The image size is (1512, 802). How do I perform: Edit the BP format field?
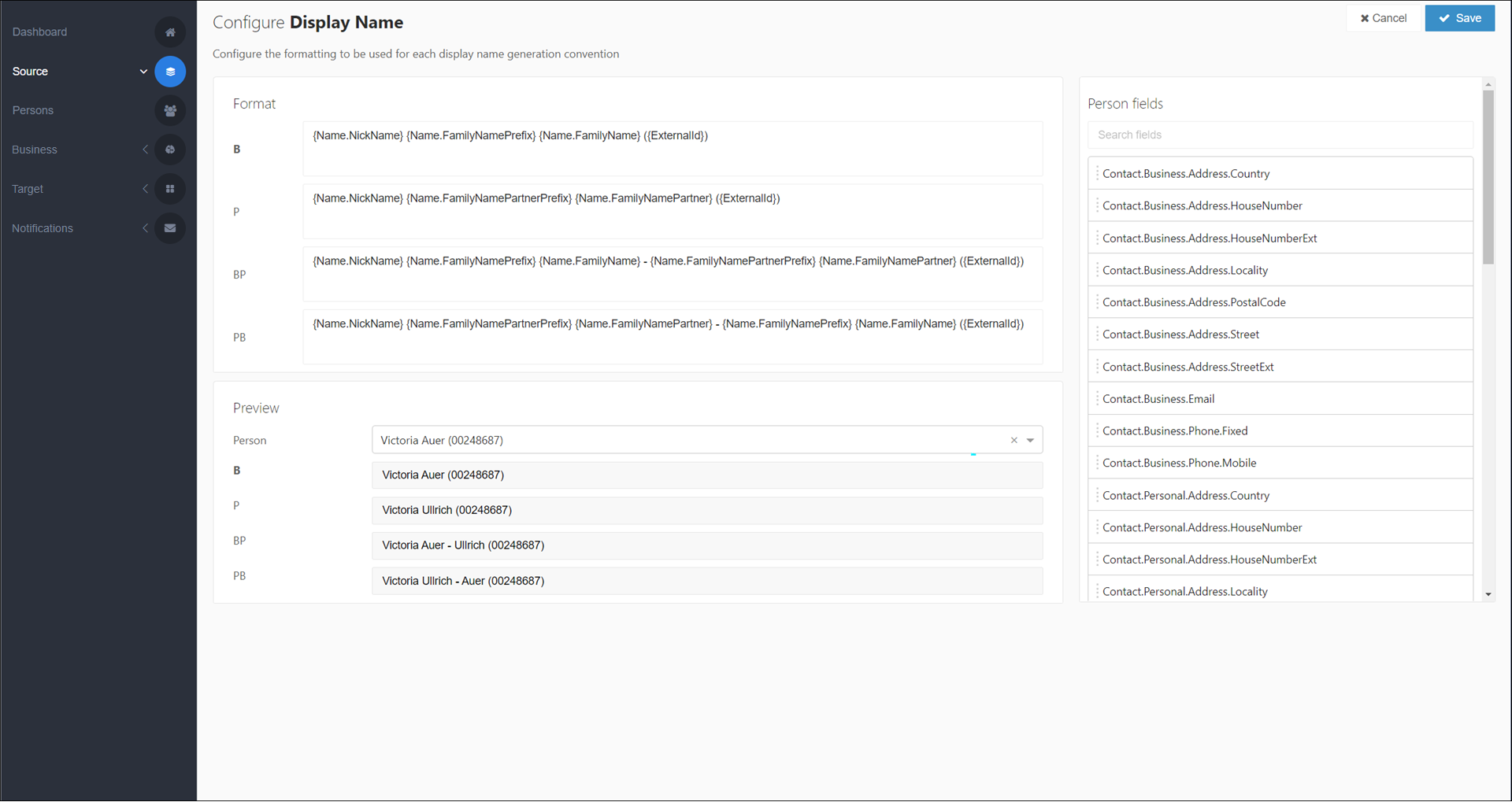tap(673, 275)
